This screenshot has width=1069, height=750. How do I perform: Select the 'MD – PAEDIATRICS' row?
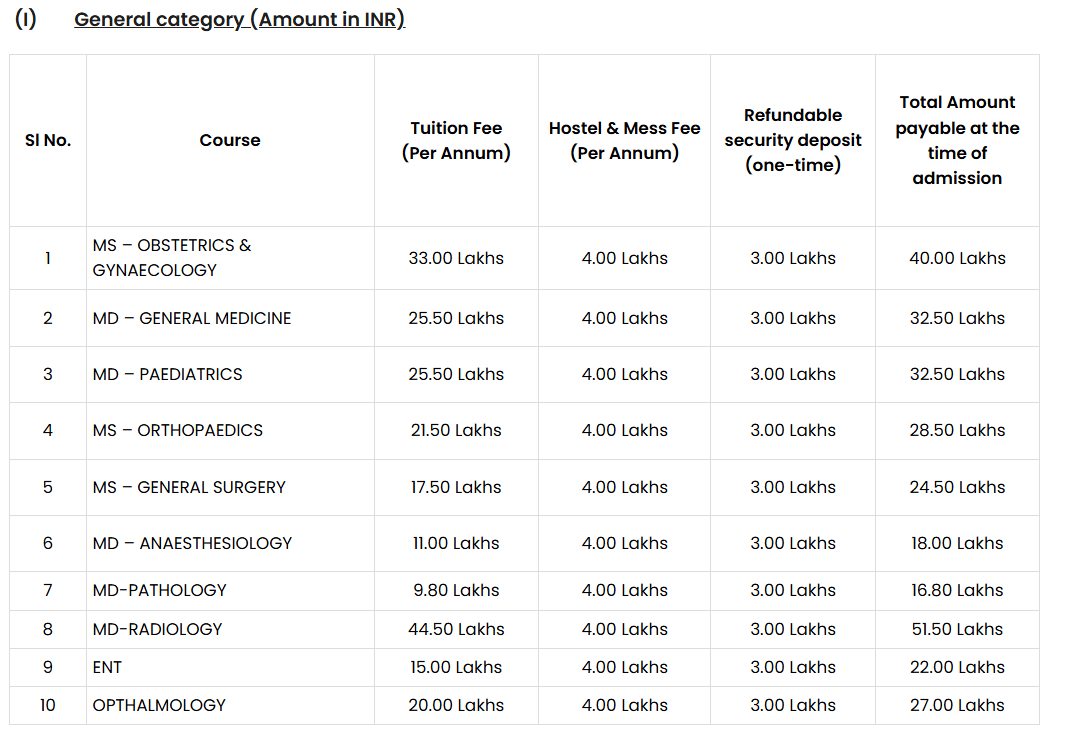(168, 374)
